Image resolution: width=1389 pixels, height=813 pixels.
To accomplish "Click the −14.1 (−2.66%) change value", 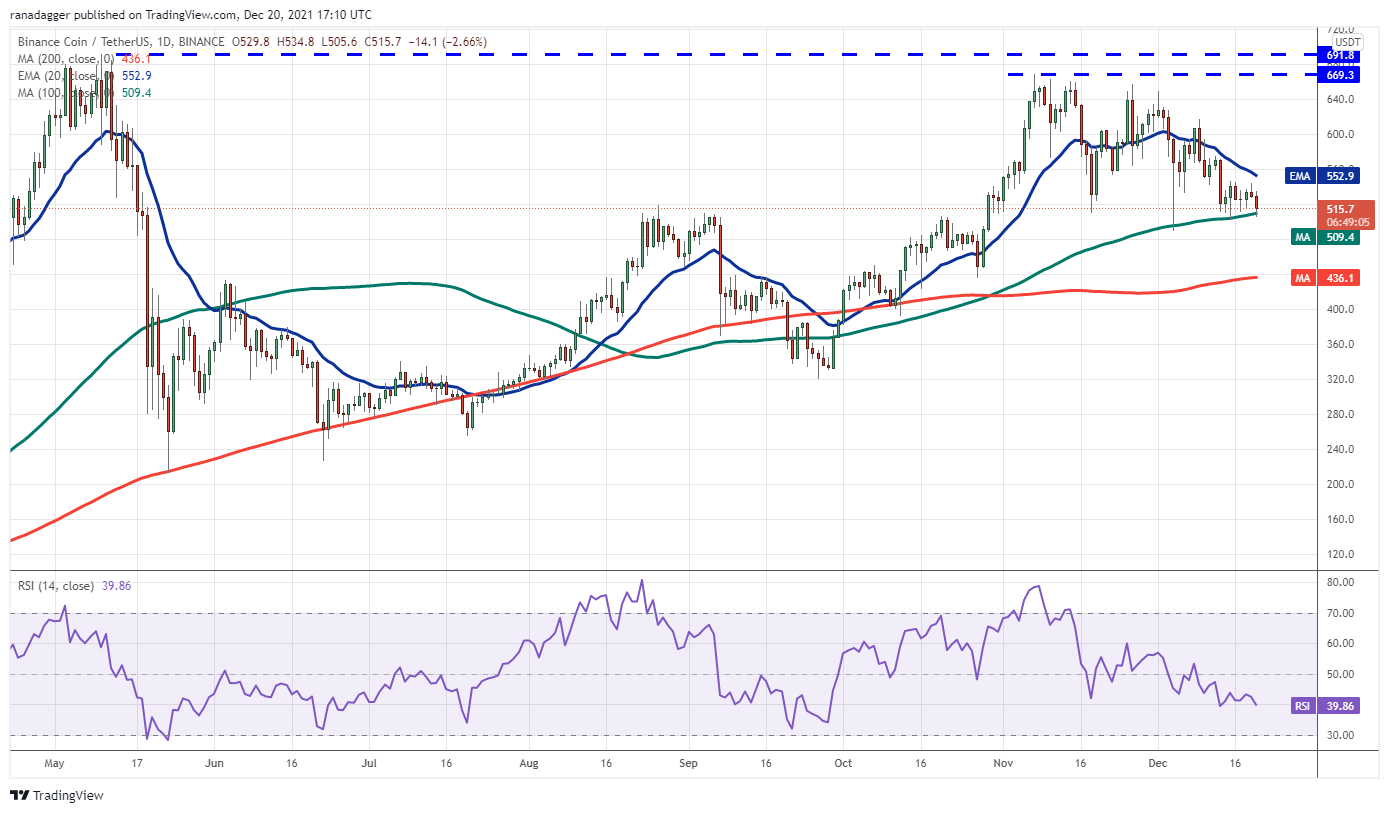I will [450, 42].
